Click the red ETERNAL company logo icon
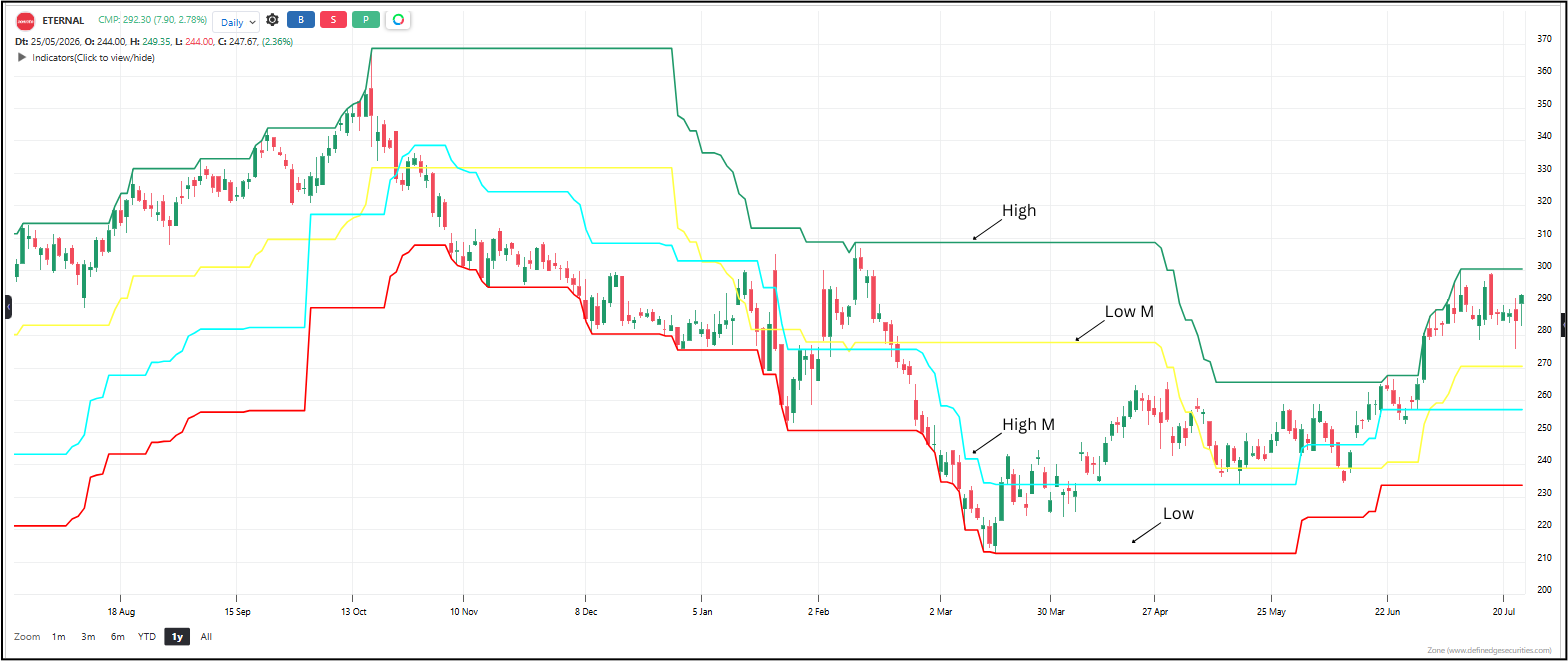The height and width of the screenshot is (661, 1568). (26, 20)
